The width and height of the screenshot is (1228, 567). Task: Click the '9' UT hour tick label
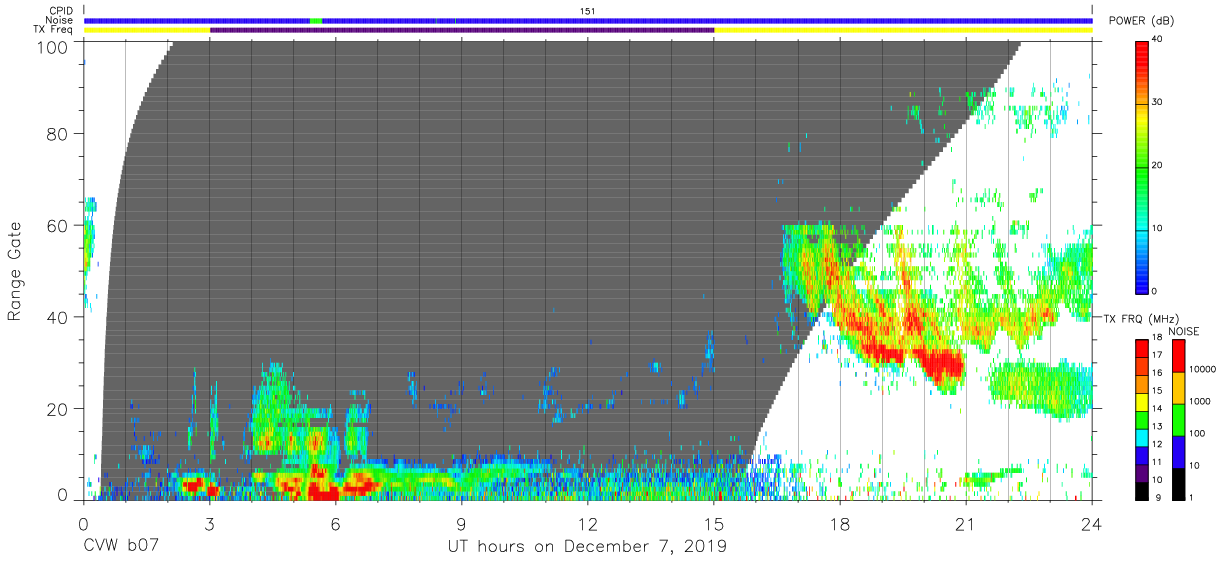tap(461, 524)
